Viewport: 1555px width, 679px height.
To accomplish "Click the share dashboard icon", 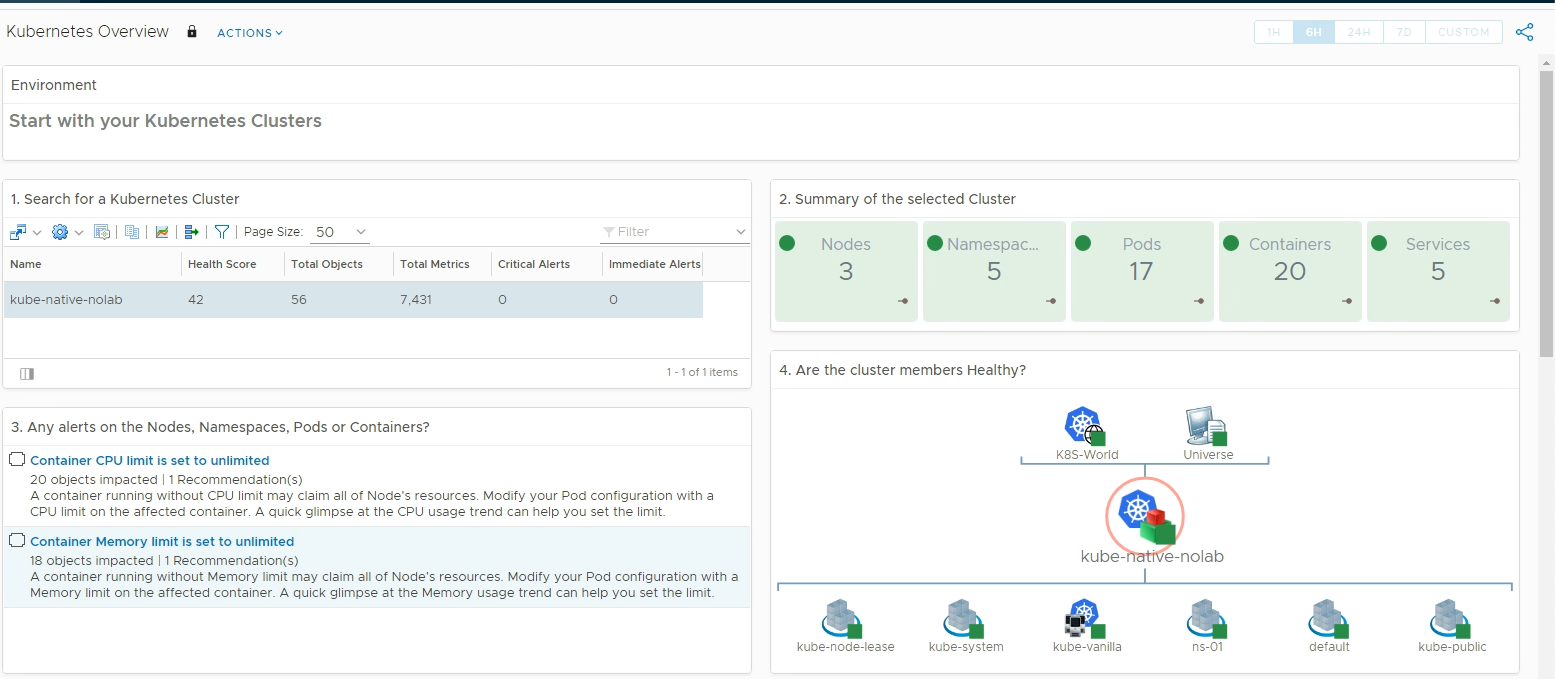I will [1524, 32].
